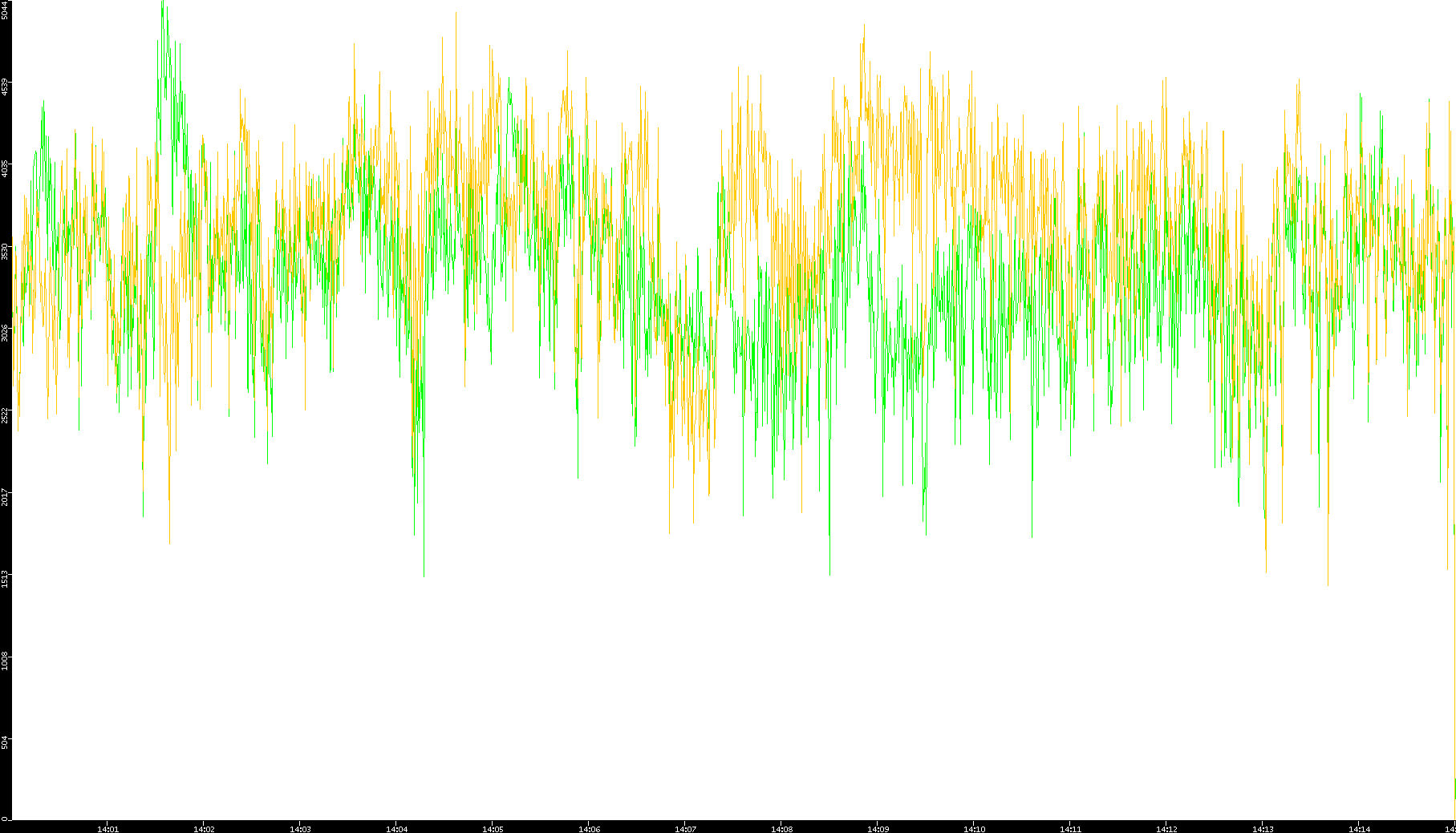Image resolution: width=1456 pixels, height=833 pixels.
Task: Select the 504 value axis label
Action: point(5,743)
